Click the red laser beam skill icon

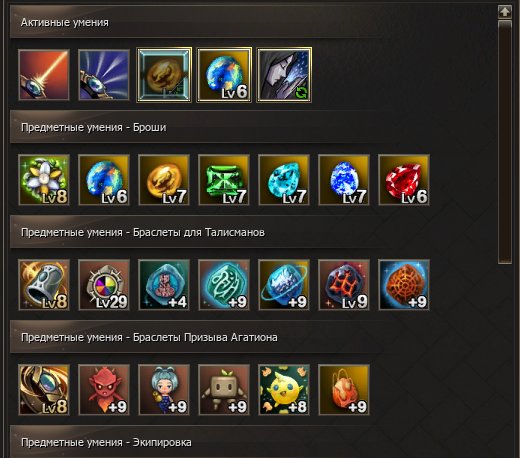click(44, 75)
